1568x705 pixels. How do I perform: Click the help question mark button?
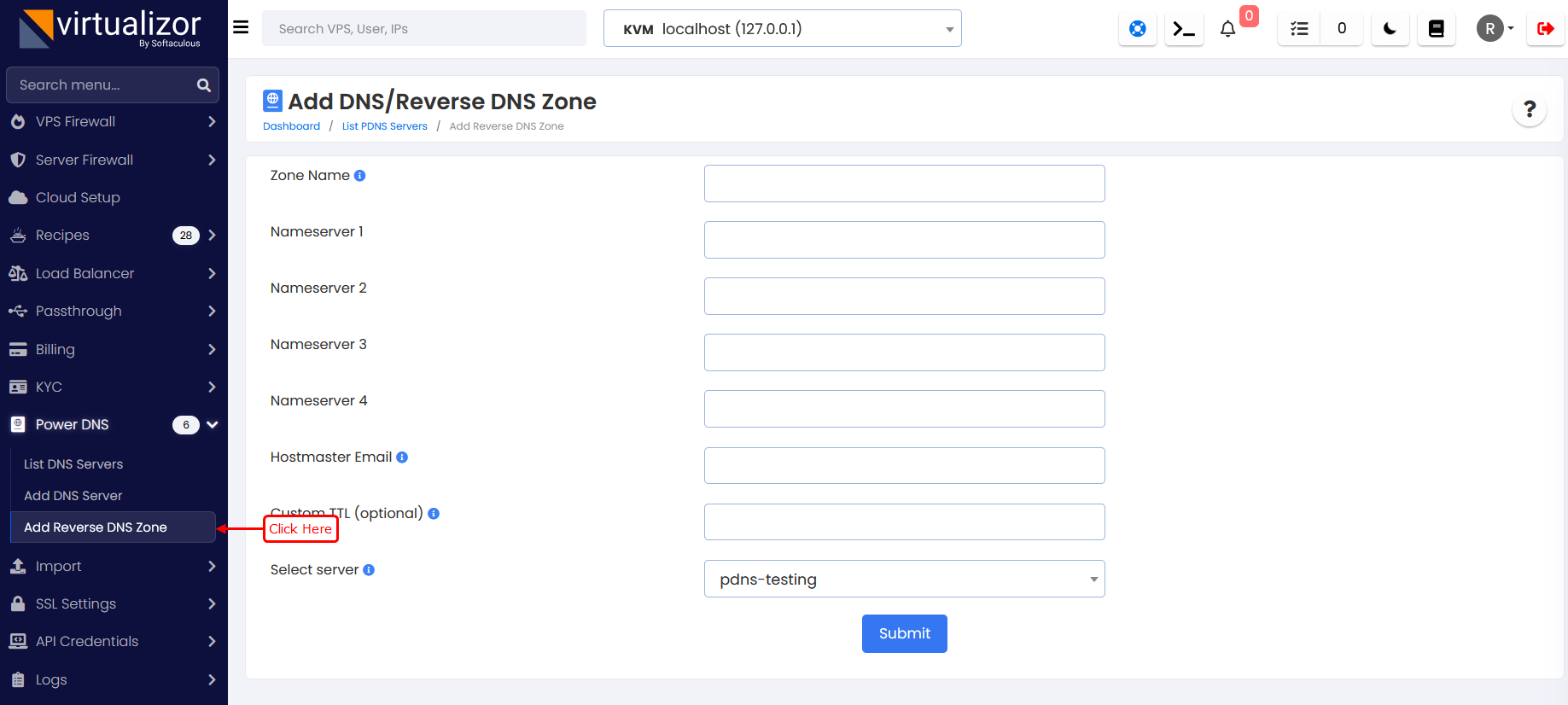[1529, 109]
